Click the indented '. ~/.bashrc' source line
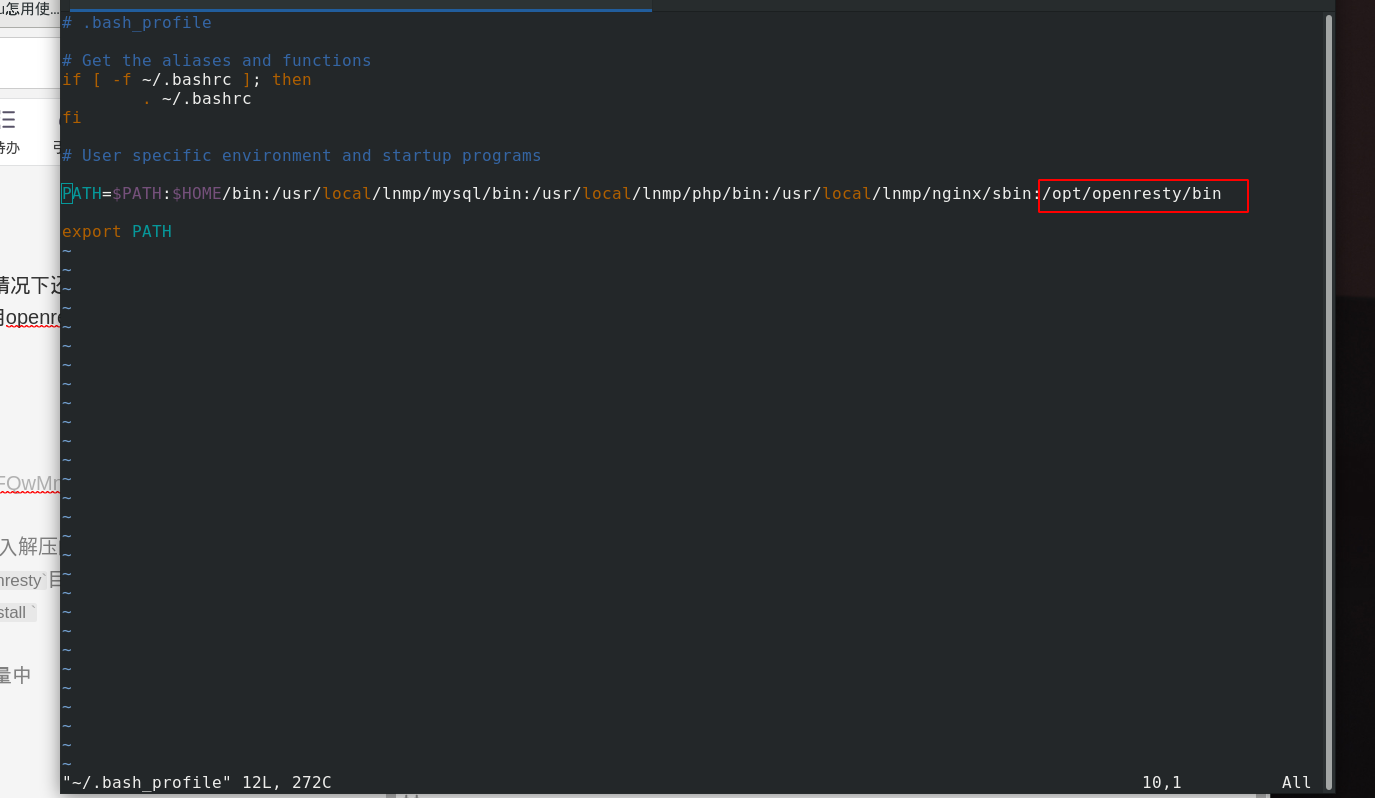 click(197, 98)
